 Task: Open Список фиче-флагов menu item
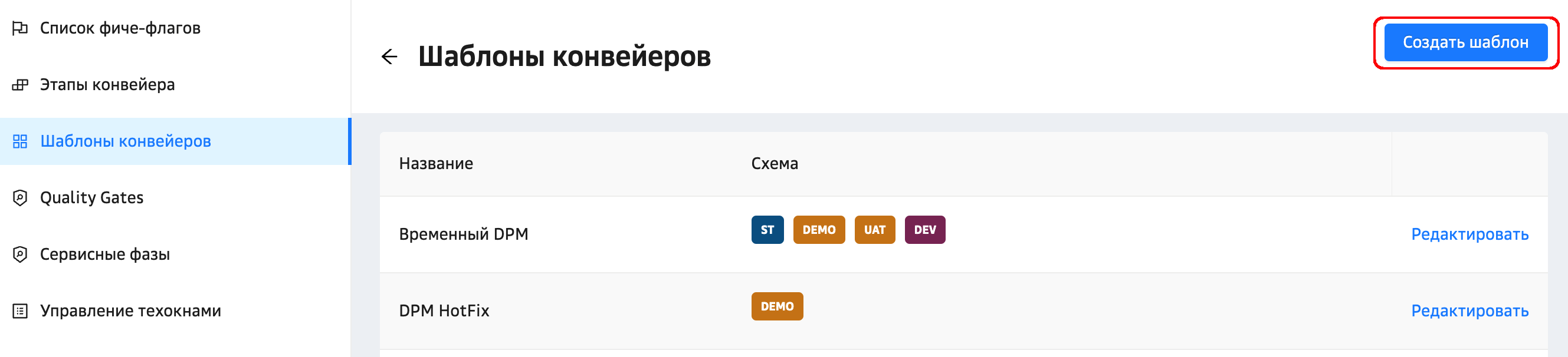[x=120, y=28]
